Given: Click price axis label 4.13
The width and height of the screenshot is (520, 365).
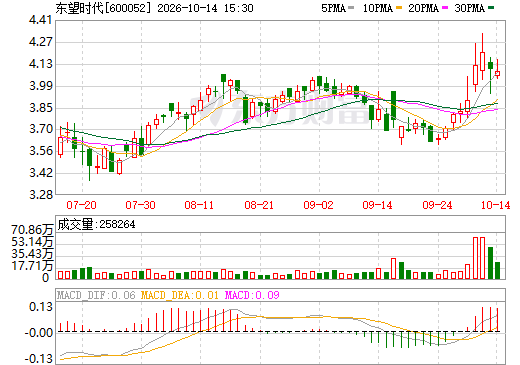Looking at the screenshot, I should (41, 64).
